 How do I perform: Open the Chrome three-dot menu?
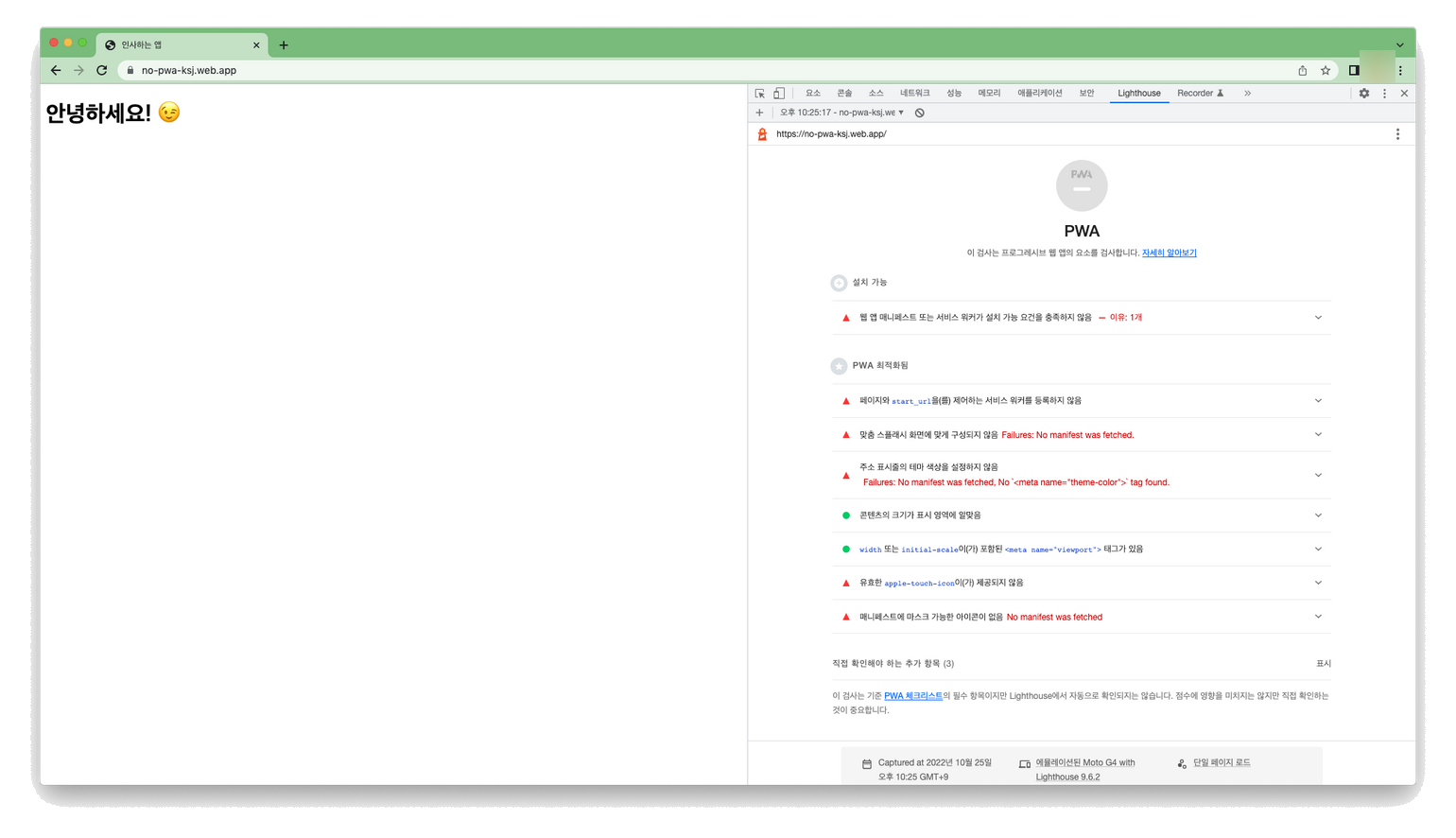point(1400,70)
